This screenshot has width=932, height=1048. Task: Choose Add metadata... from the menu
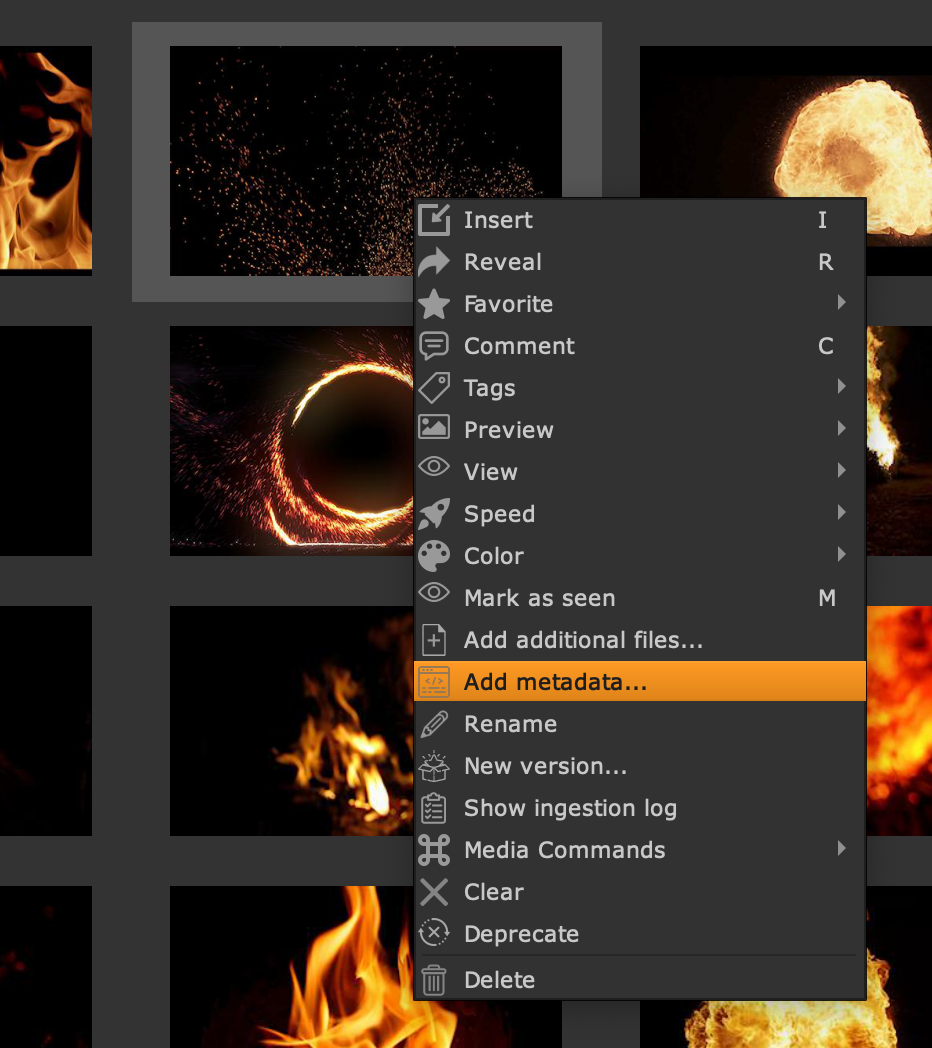point(555,682)
